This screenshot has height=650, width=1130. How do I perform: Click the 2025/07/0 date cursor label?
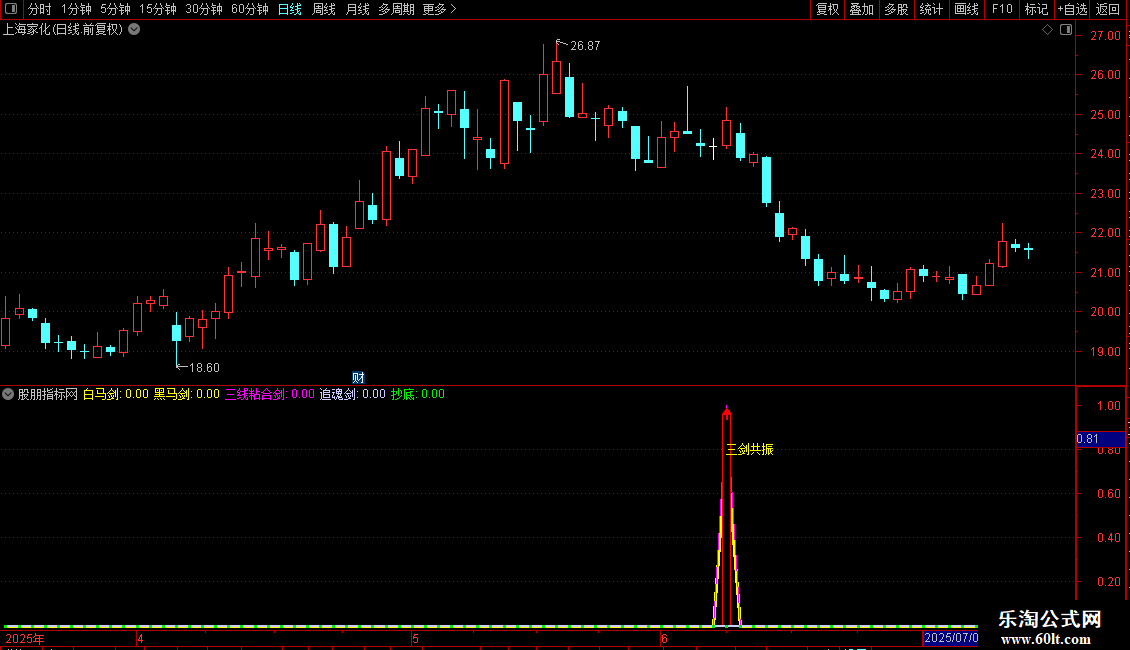coord(951,638)
